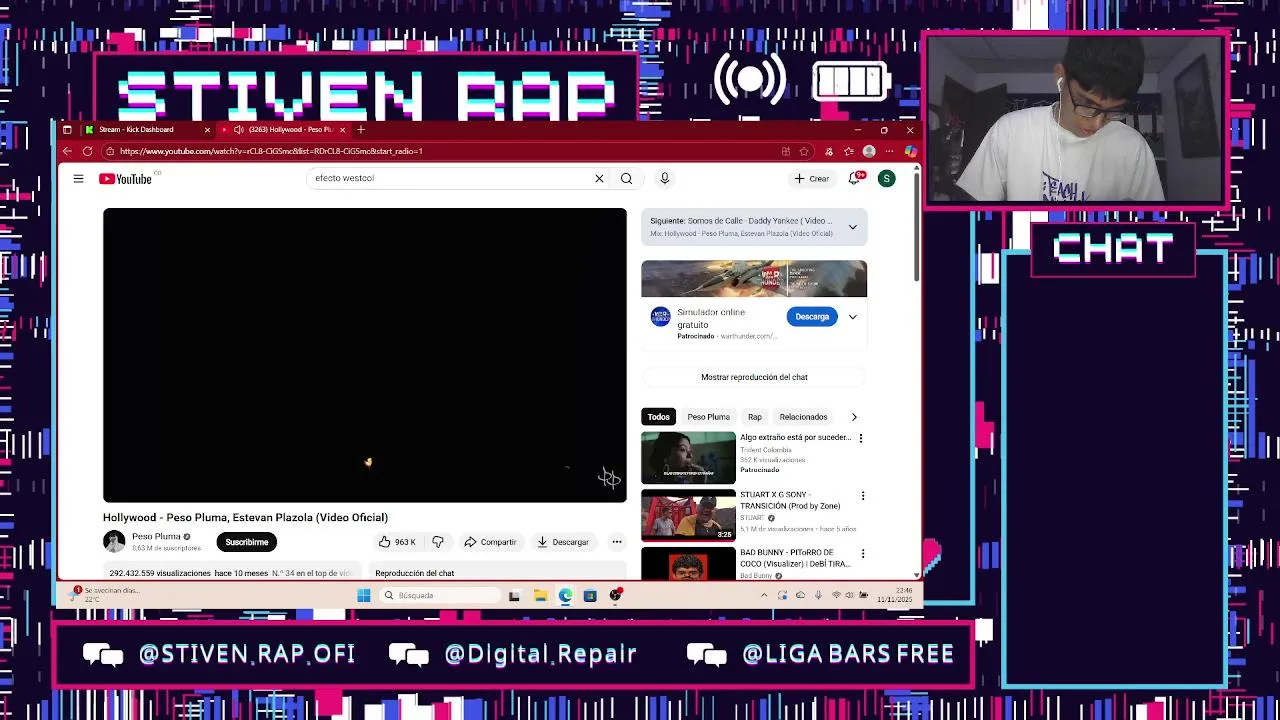Image resolution: width=1280 pixels, height=720 pixels.
Task: Click the Compartir button
Action: tap(490, 542)
